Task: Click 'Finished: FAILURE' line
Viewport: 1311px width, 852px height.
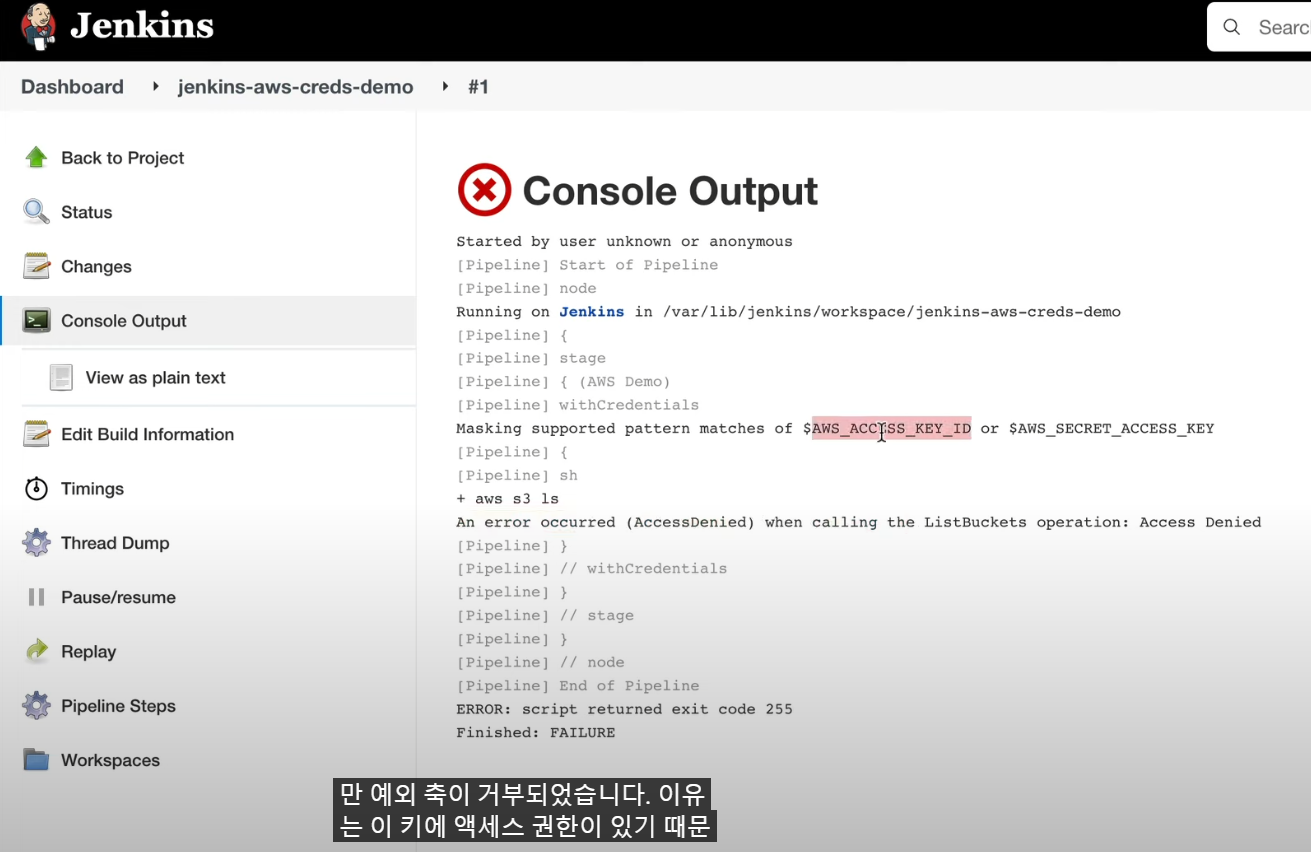Action: pos(535,733)
